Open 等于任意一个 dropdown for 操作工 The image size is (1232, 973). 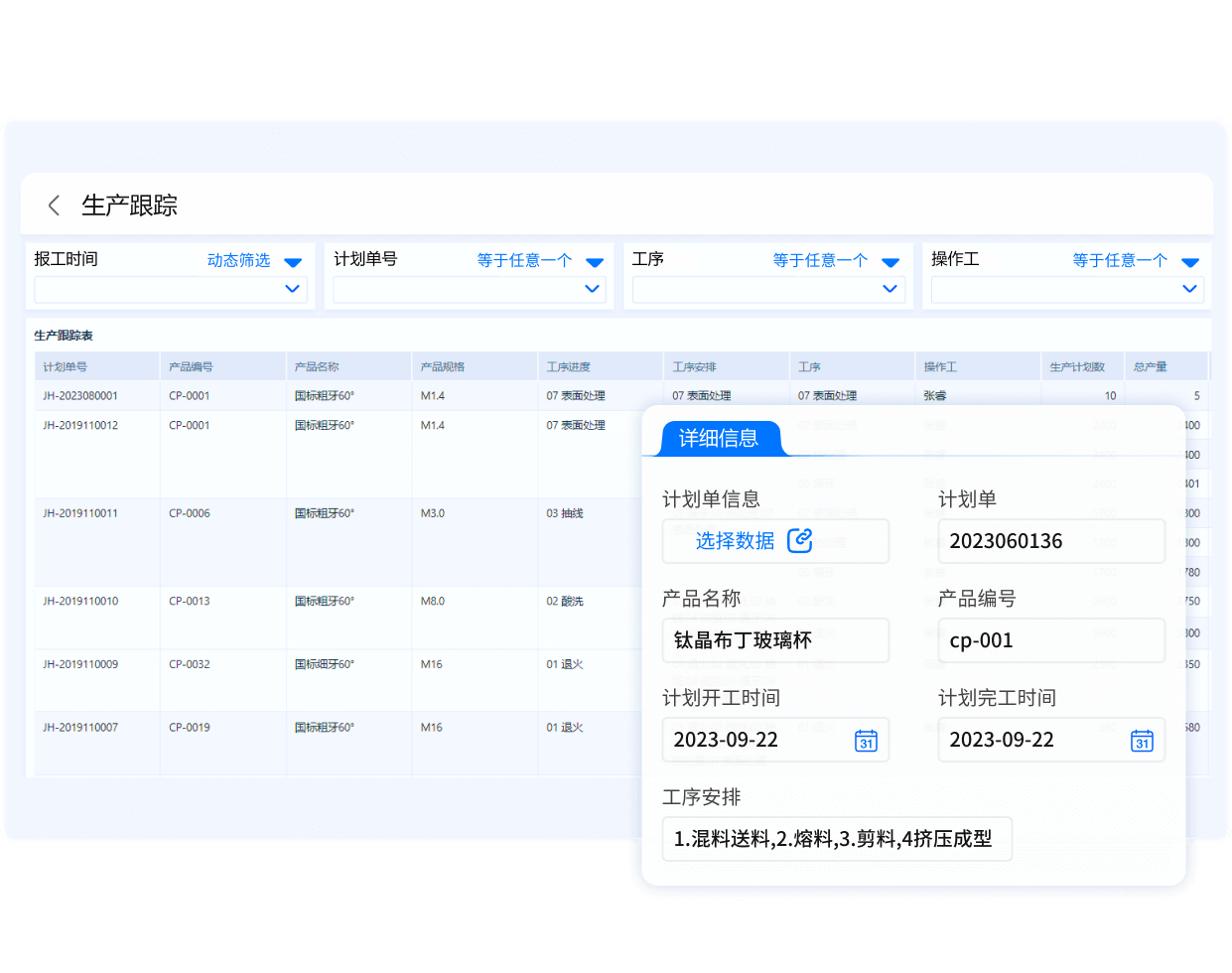1190,262
